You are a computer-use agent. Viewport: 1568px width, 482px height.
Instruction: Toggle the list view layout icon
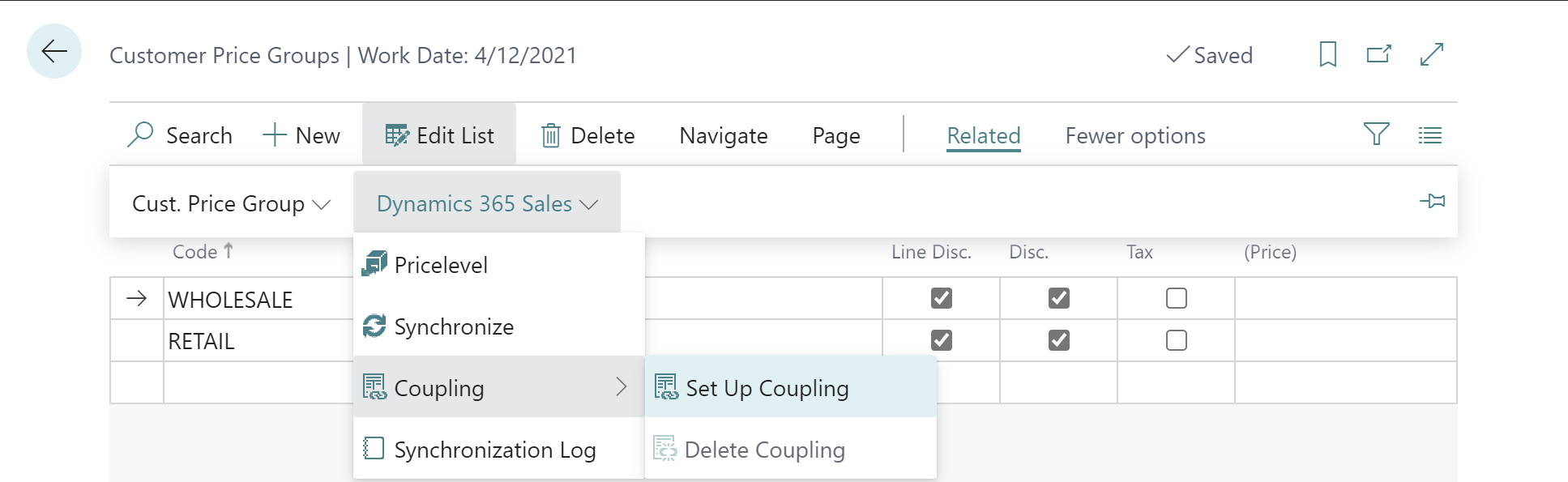point(1429,135)
